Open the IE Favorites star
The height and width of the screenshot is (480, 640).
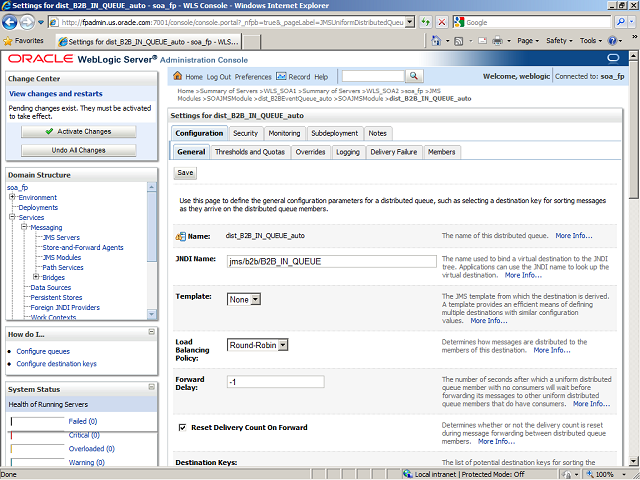tap(9, 41)
